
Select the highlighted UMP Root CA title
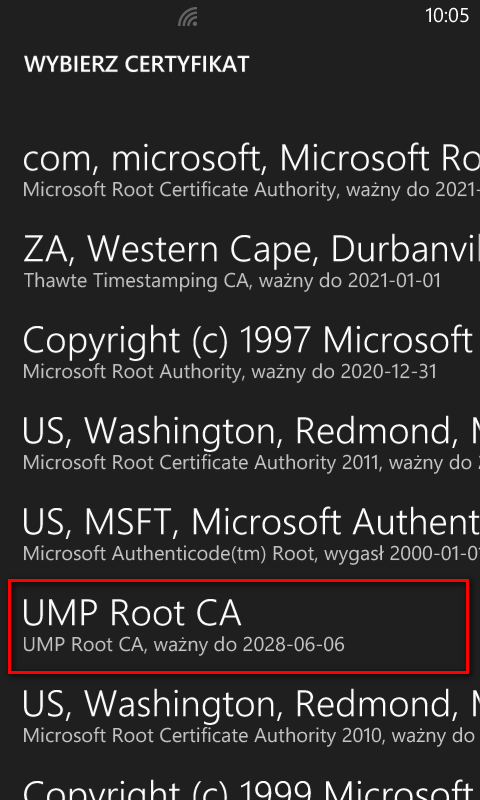[132, 613]
